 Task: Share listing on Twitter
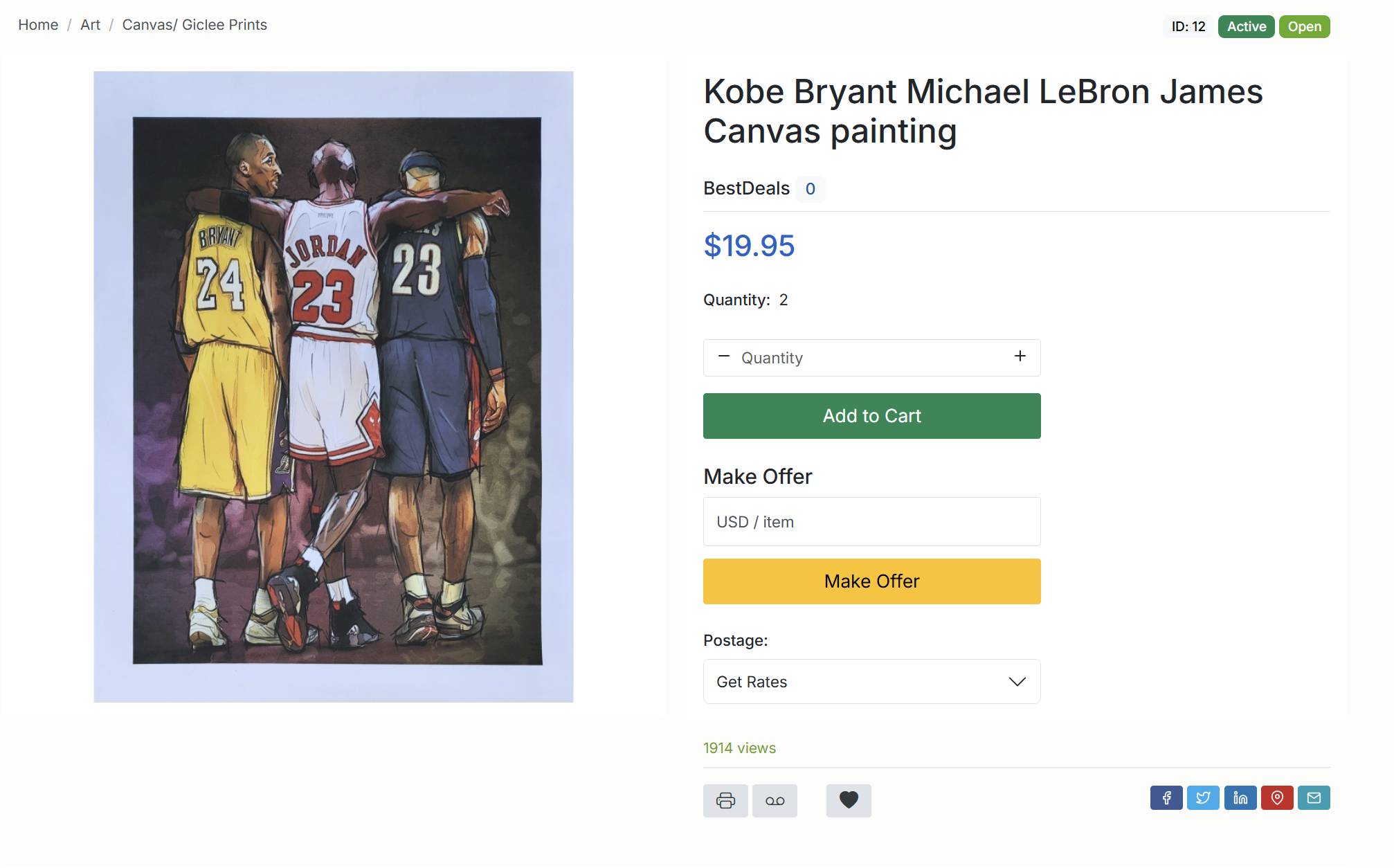1203,798
